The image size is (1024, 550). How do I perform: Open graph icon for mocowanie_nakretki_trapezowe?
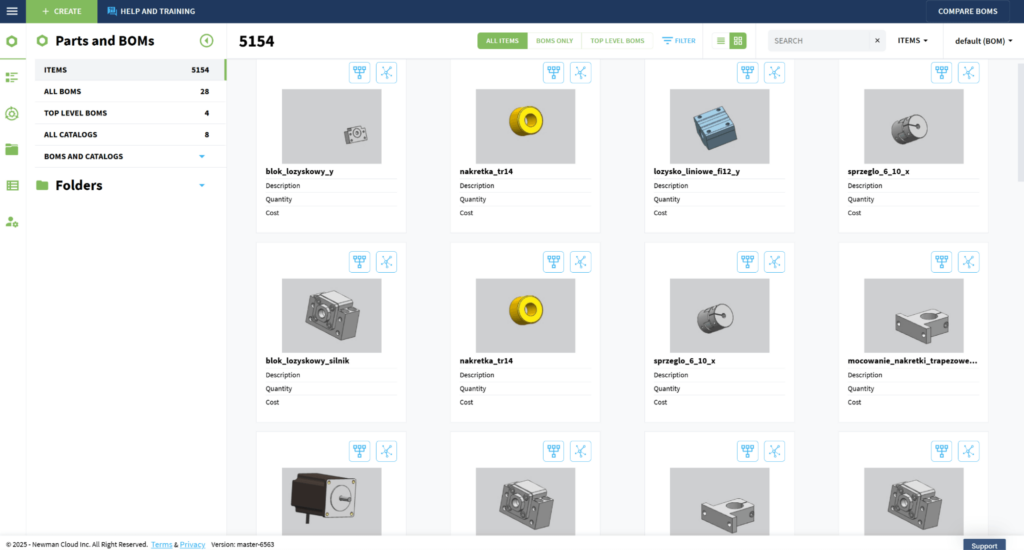[x=968, y=262]
